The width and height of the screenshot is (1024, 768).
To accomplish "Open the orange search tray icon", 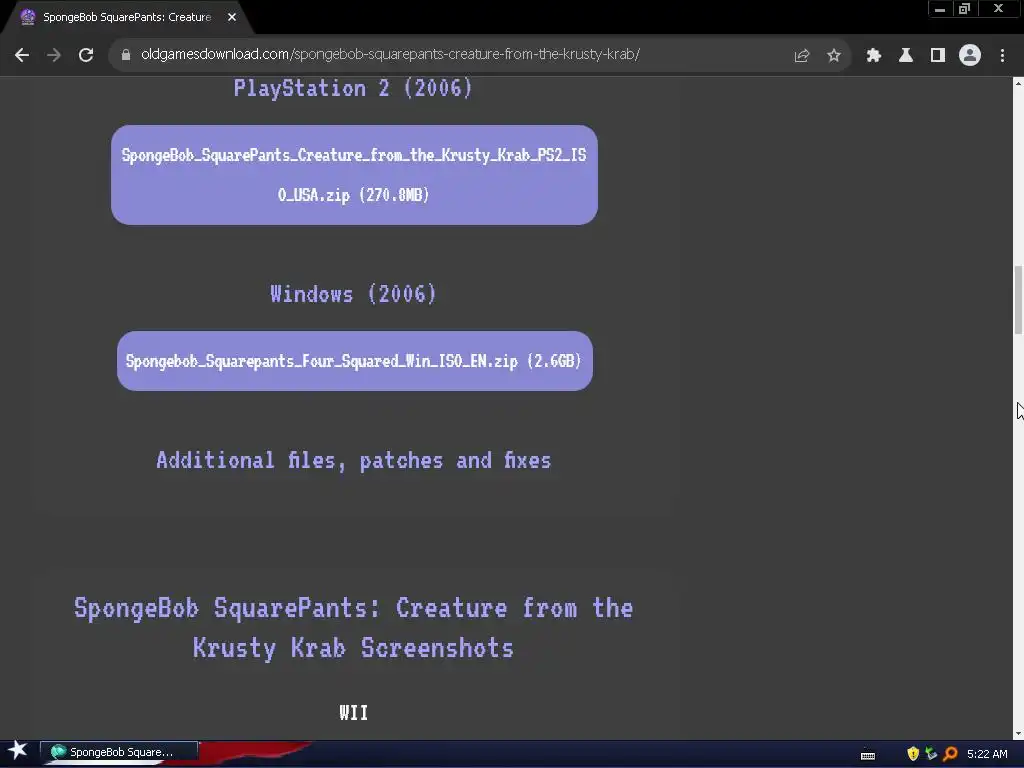I will click(951, 754).
